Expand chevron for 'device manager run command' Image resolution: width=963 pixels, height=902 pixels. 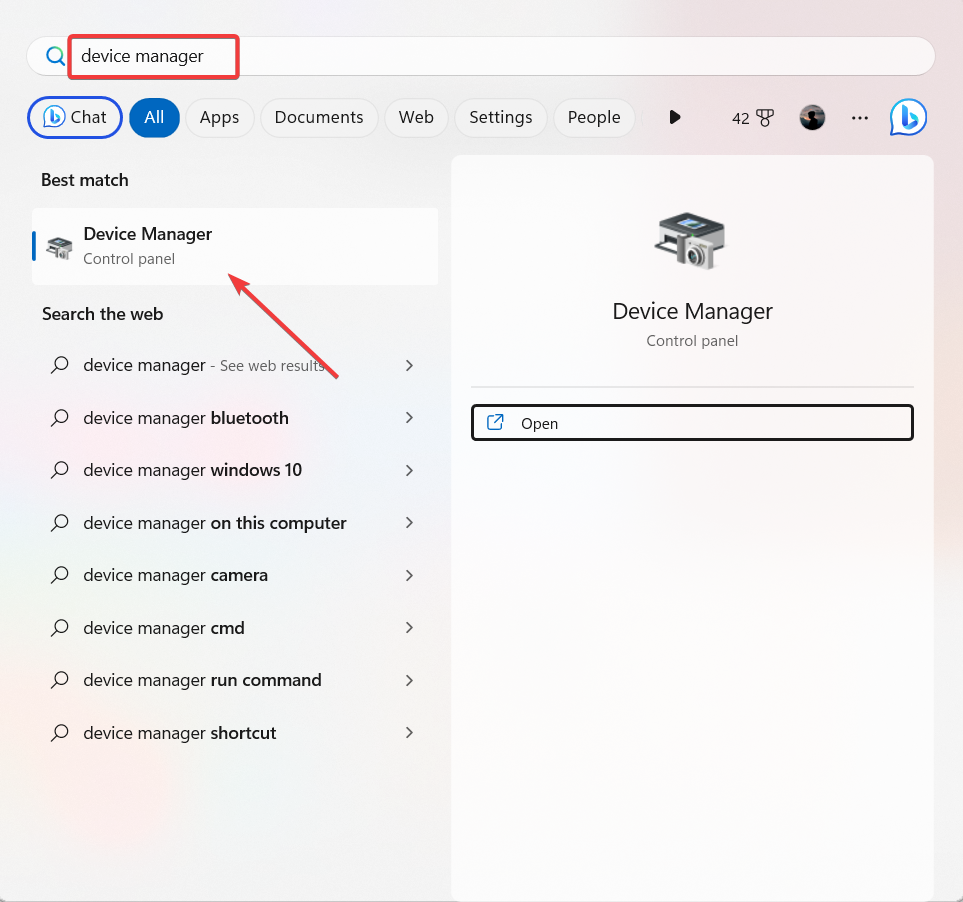[410, 680]
